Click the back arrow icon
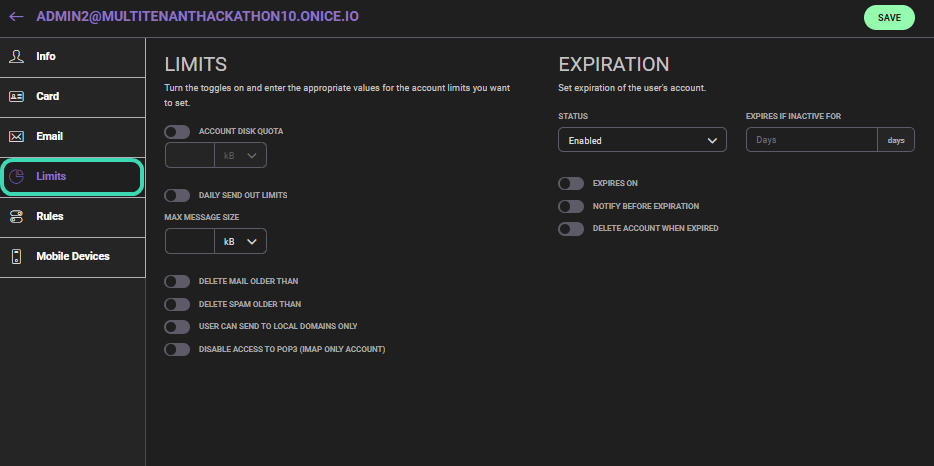This screenshot has width=934, height=466. (16, 17)
